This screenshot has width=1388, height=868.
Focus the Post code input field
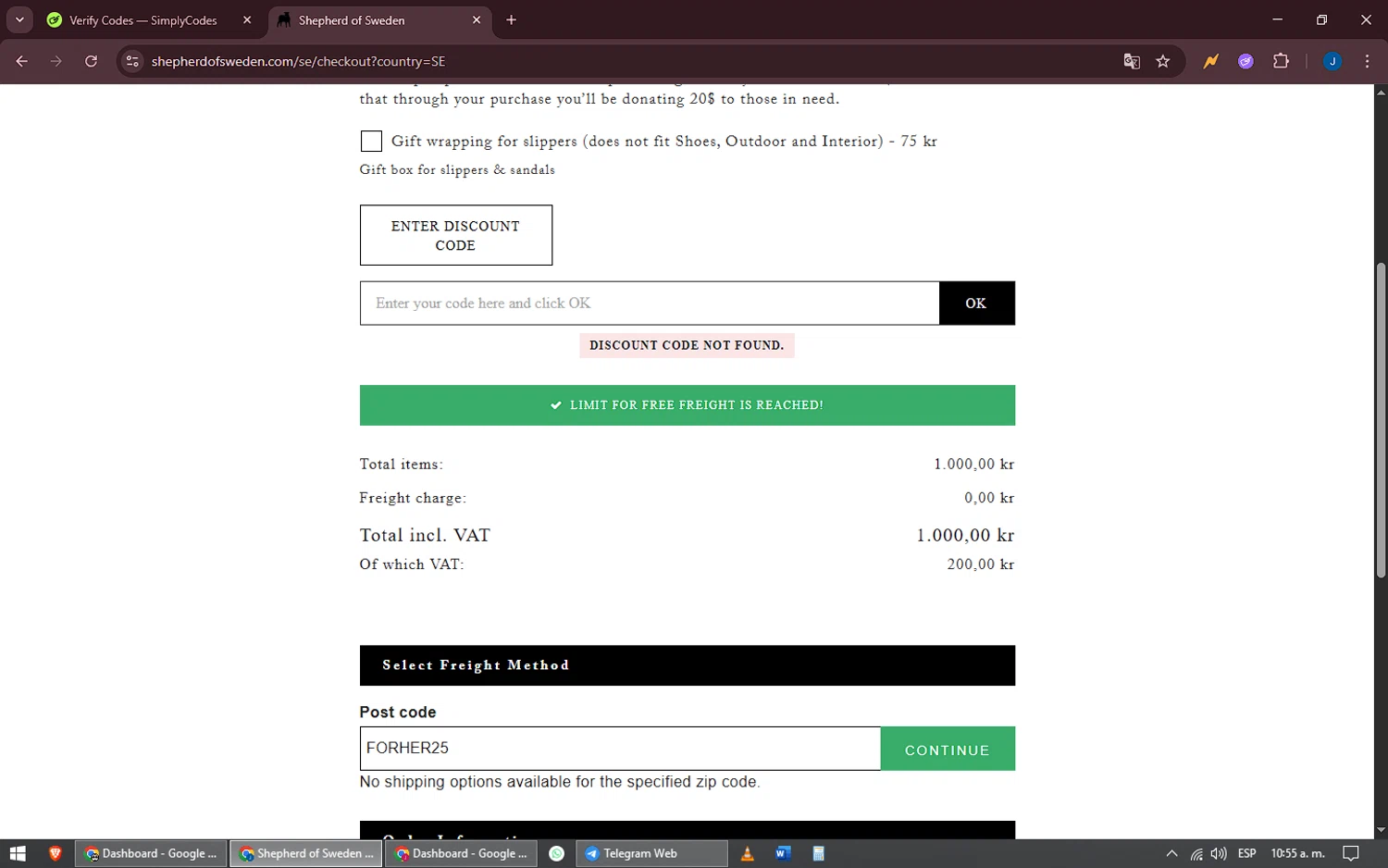620,748
